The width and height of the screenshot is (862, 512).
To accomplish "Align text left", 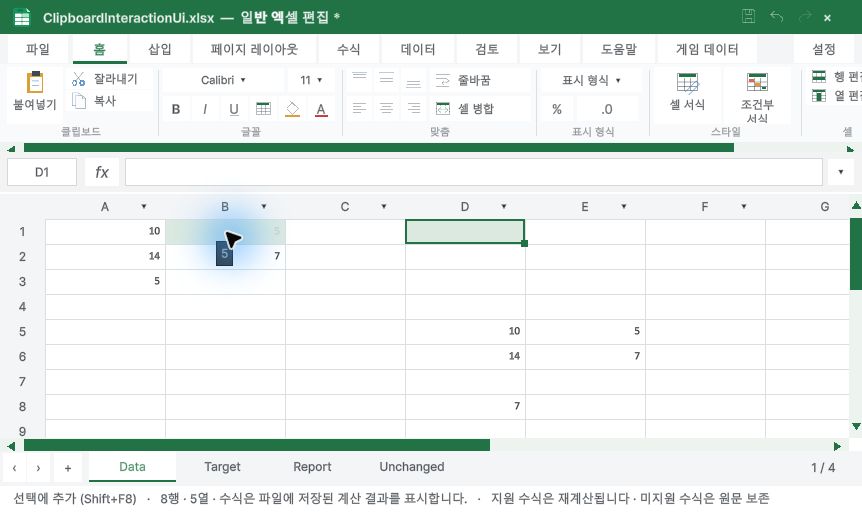I will tap(360, 108).
